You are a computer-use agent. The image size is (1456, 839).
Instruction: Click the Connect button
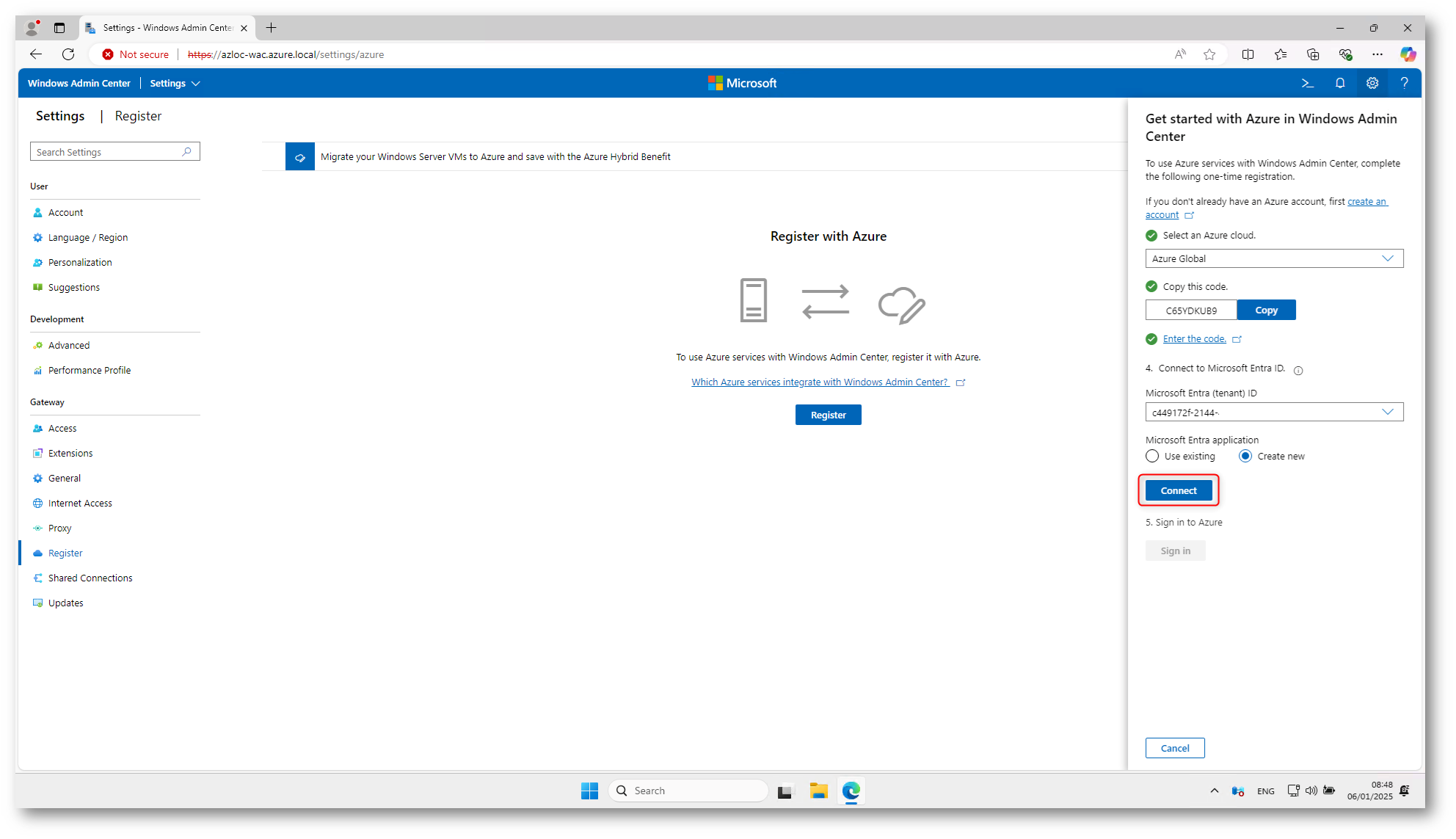(1179, 491)
